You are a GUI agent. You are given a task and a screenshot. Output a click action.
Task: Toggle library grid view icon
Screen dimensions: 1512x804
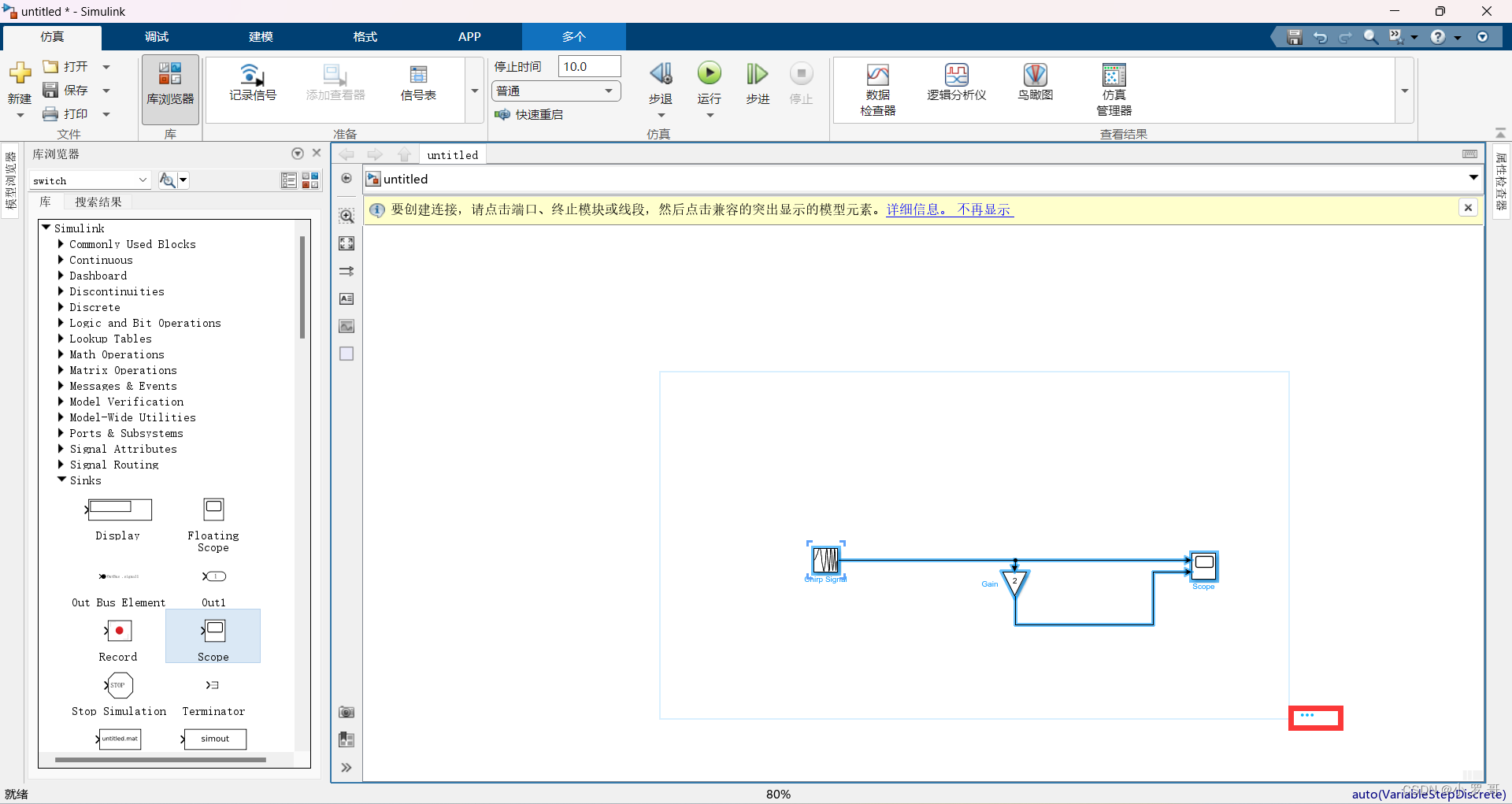pos(310,180)
